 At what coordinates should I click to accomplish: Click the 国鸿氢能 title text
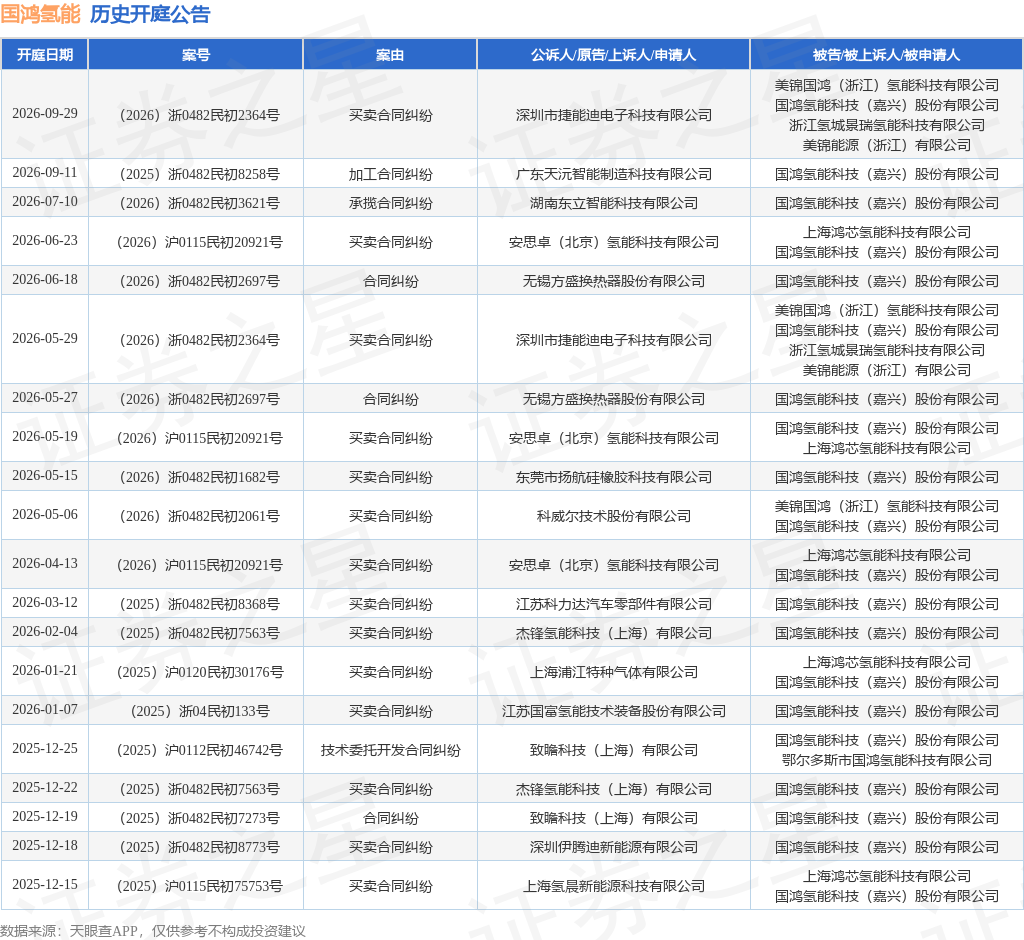40,14
